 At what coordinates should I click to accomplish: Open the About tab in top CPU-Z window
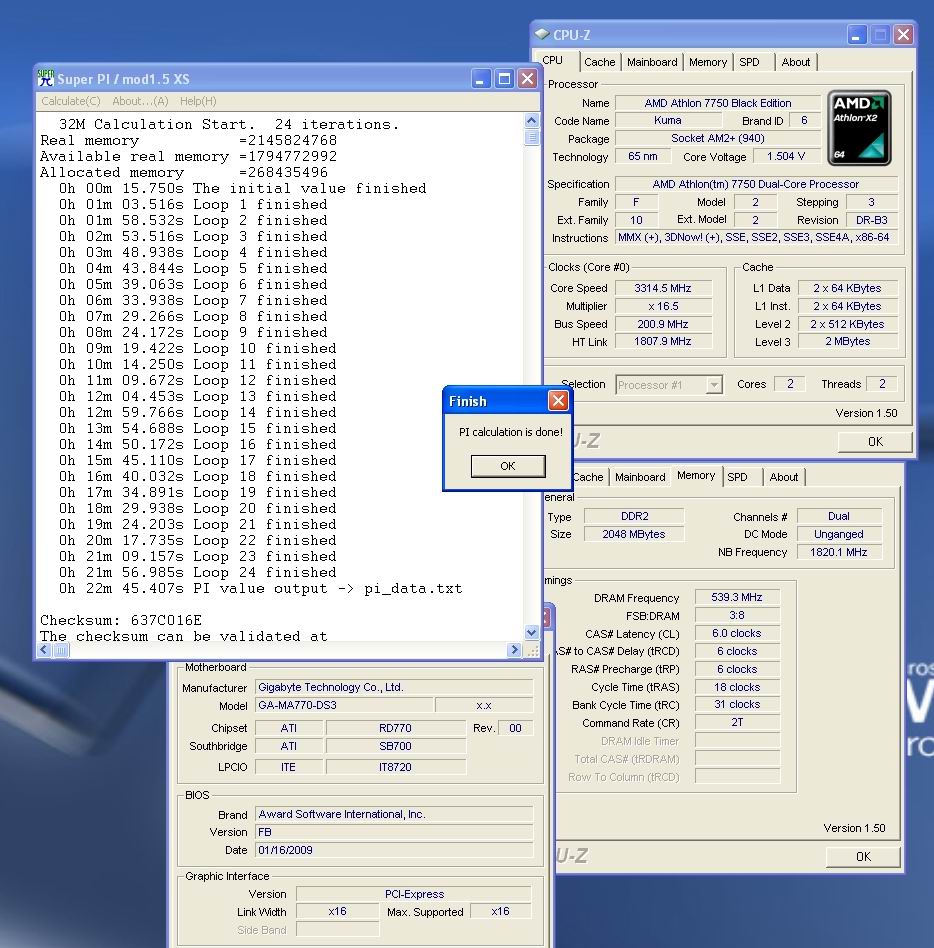click(796, 62)
